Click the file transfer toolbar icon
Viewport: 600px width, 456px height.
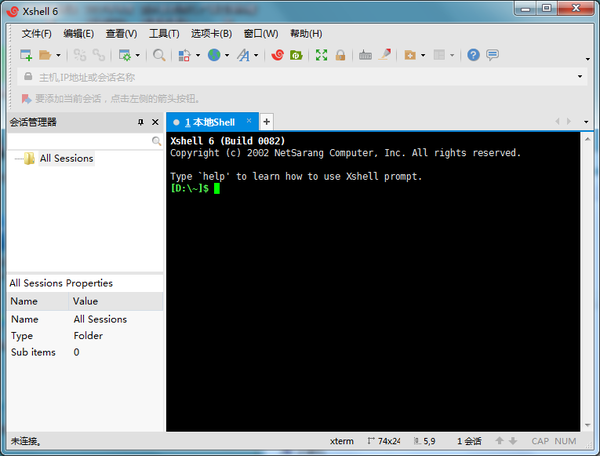coord(184,55)
